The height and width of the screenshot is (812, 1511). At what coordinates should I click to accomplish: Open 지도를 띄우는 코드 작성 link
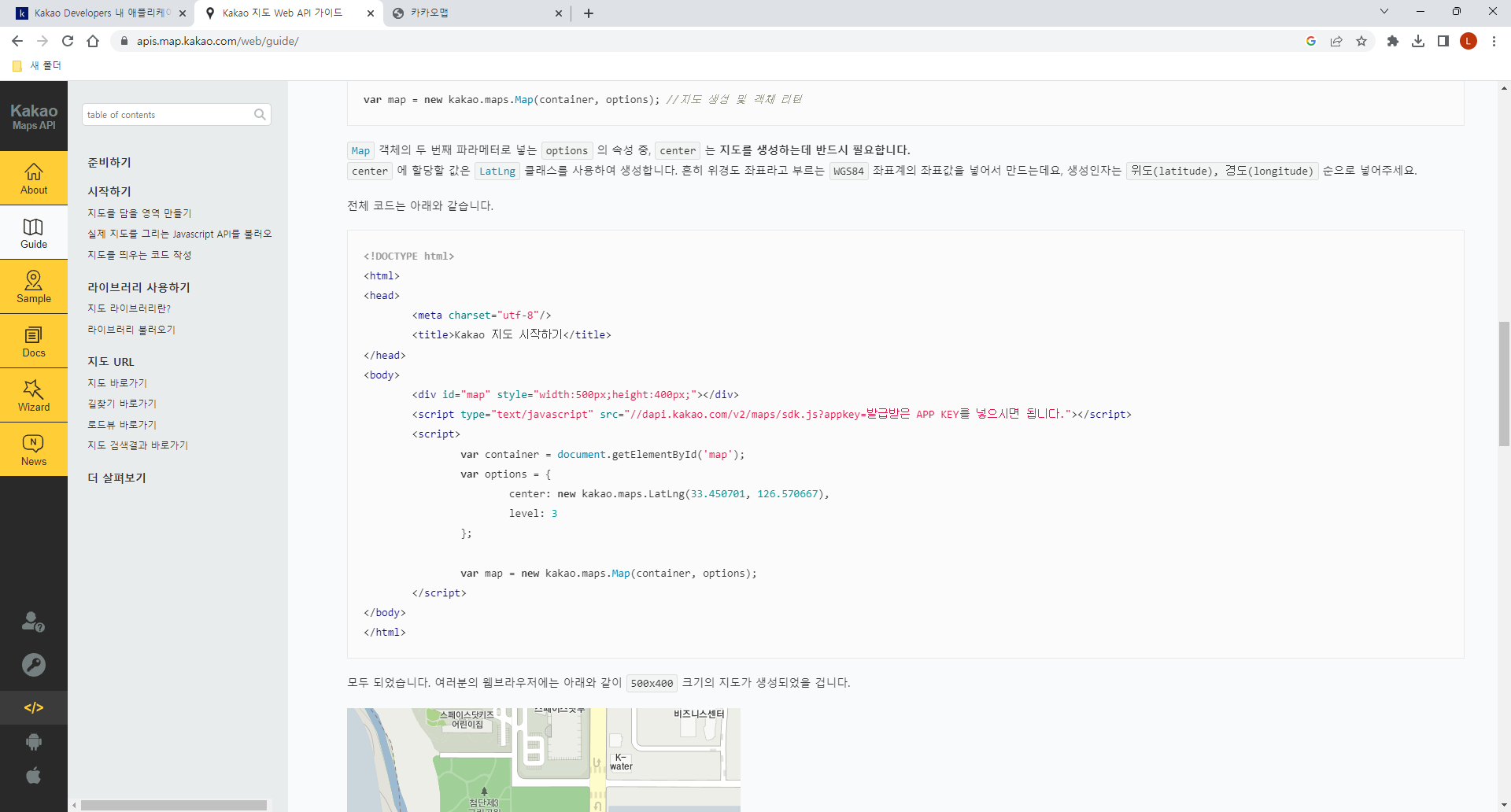(x=139, y=255)
